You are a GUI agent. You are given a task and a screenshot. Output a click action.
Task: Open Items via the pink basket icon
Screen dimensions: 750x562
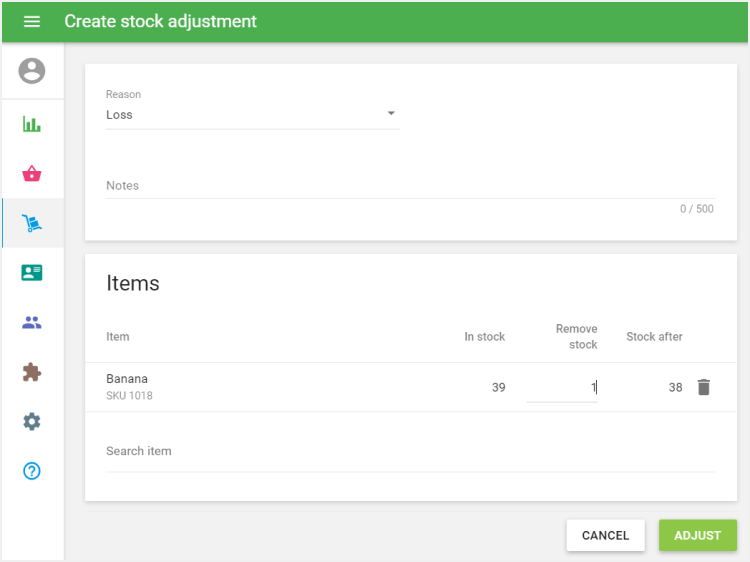32,174
